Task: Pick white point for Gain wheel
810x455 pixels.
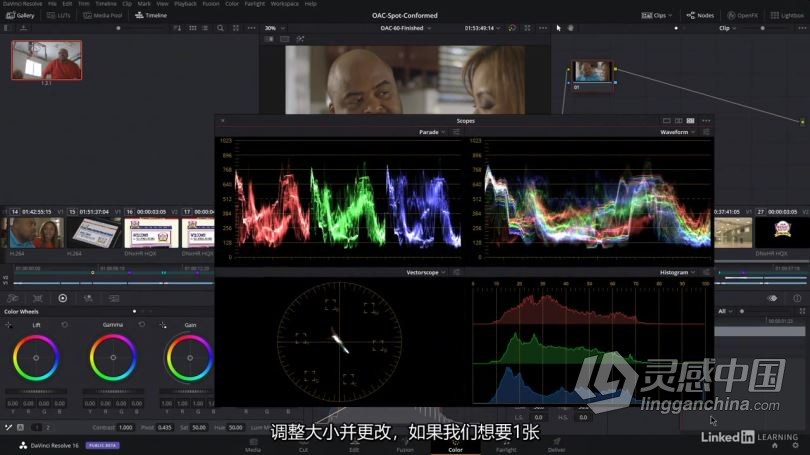Action: pos(163,325)
